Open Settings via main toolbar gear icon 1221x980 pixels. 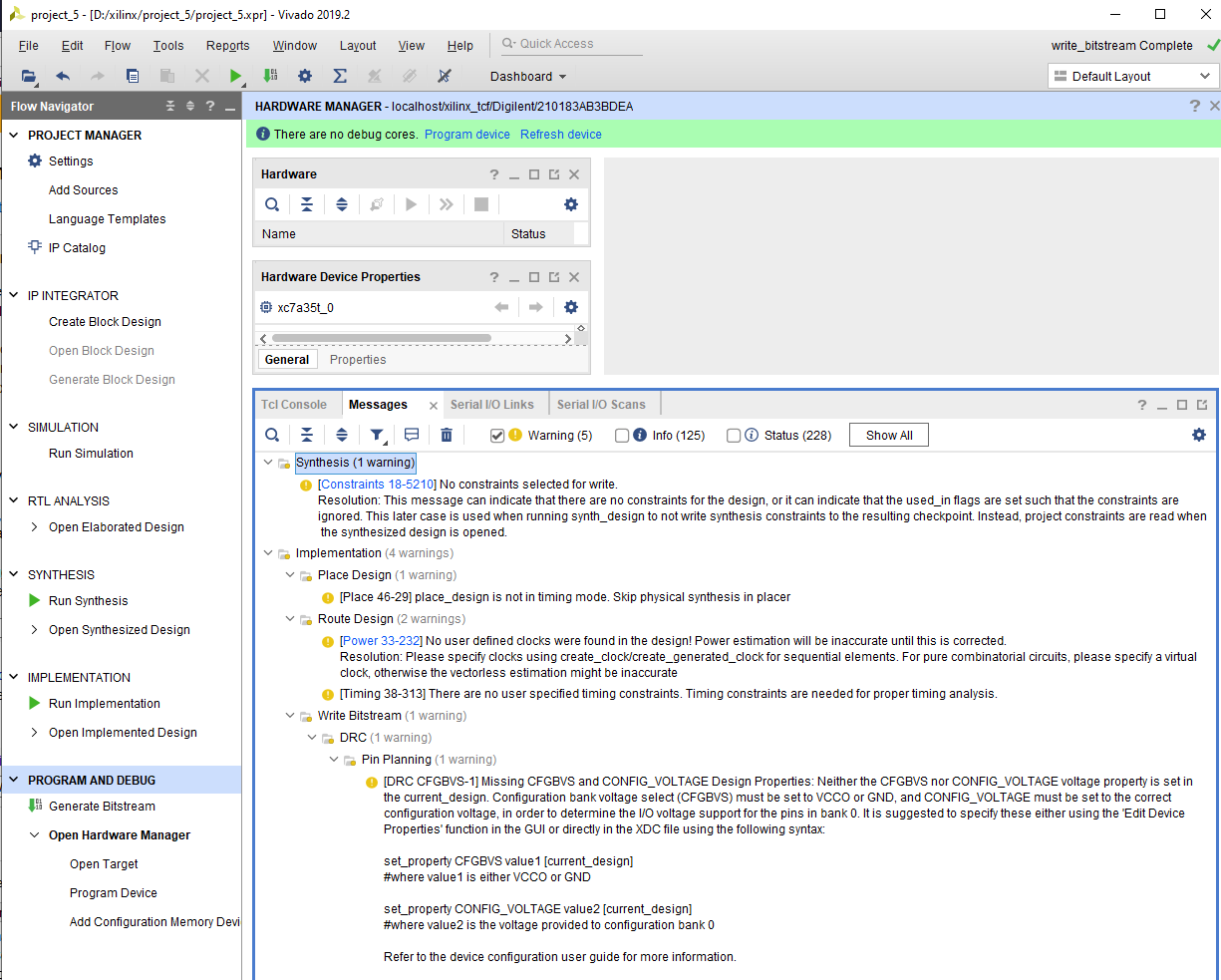pos(305,76)
